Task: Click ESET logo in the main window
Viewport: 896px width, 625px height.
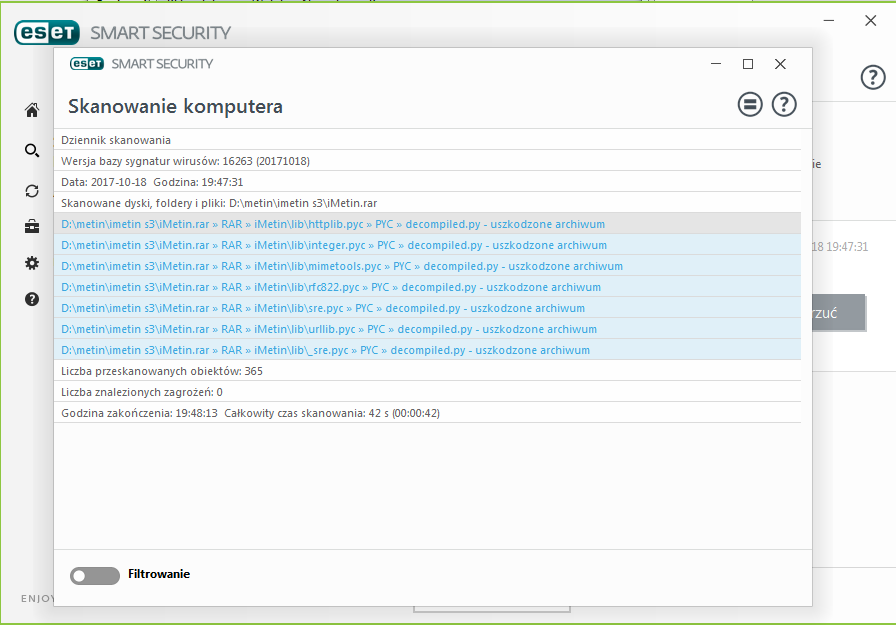Action: click(x=47, y=33)
